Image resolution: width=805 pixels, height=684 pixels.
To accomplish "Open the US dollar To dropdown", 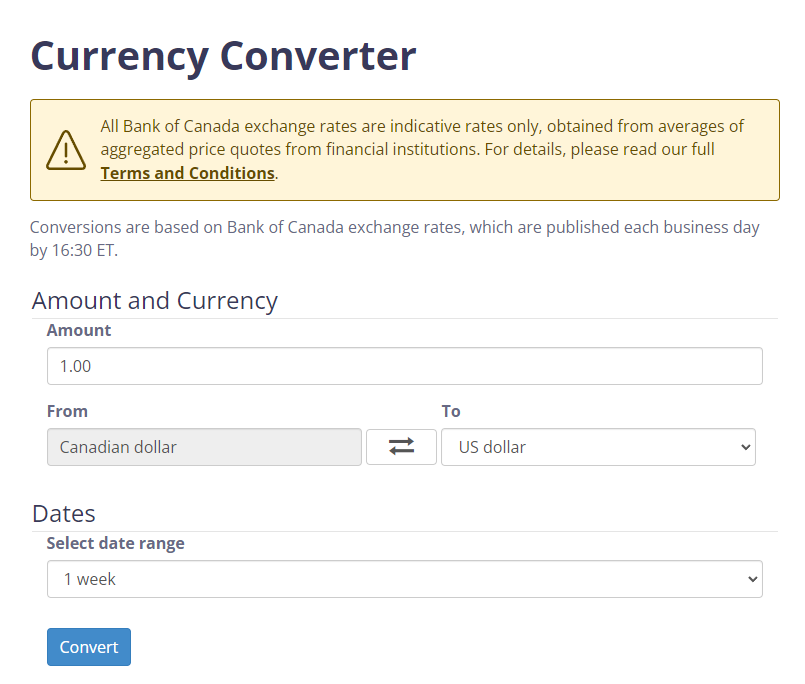I will click(x=597, y=447).
